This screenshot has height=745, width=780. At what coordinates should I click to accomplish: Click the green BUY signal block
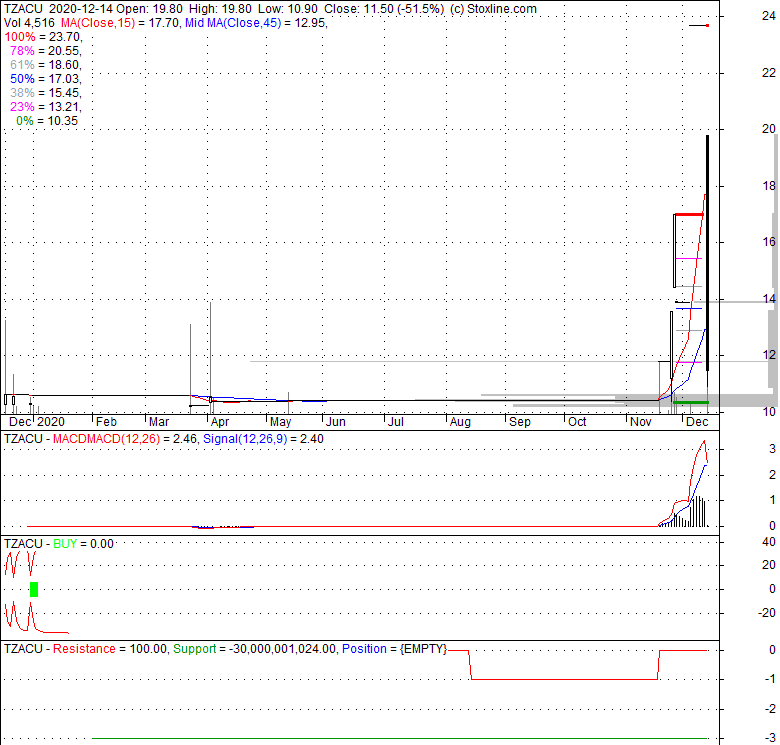point(34,589)
